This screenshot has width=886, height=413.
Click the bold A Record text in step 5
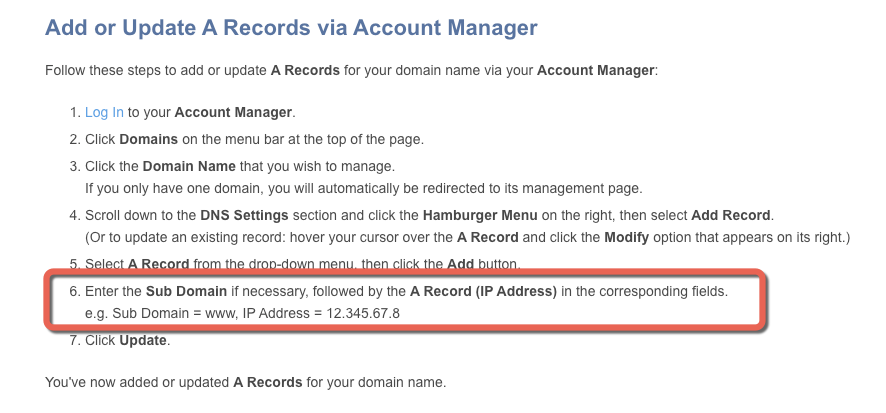click(158, 264)
